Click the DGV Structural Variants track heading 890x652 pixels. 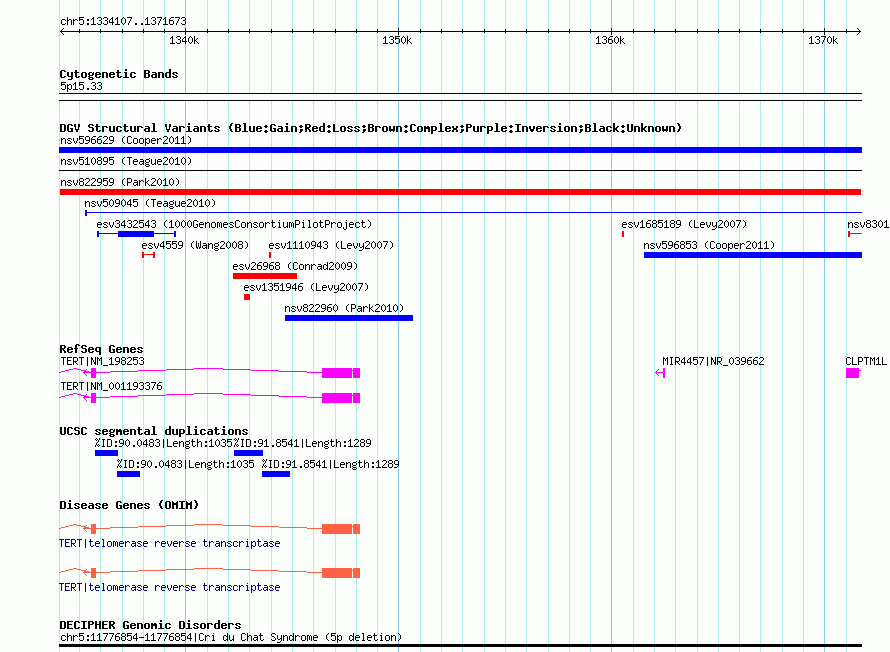[371, 128]
